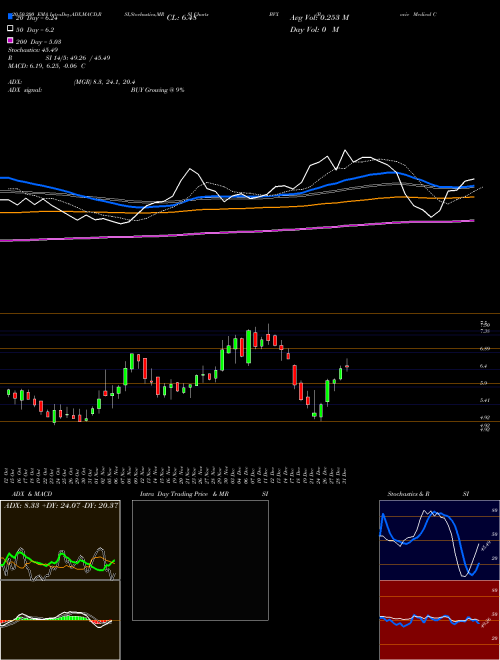This screenshot has width=500, height=660.
Task: Open the MACD histogram mini chart
Action: (60, 620)
